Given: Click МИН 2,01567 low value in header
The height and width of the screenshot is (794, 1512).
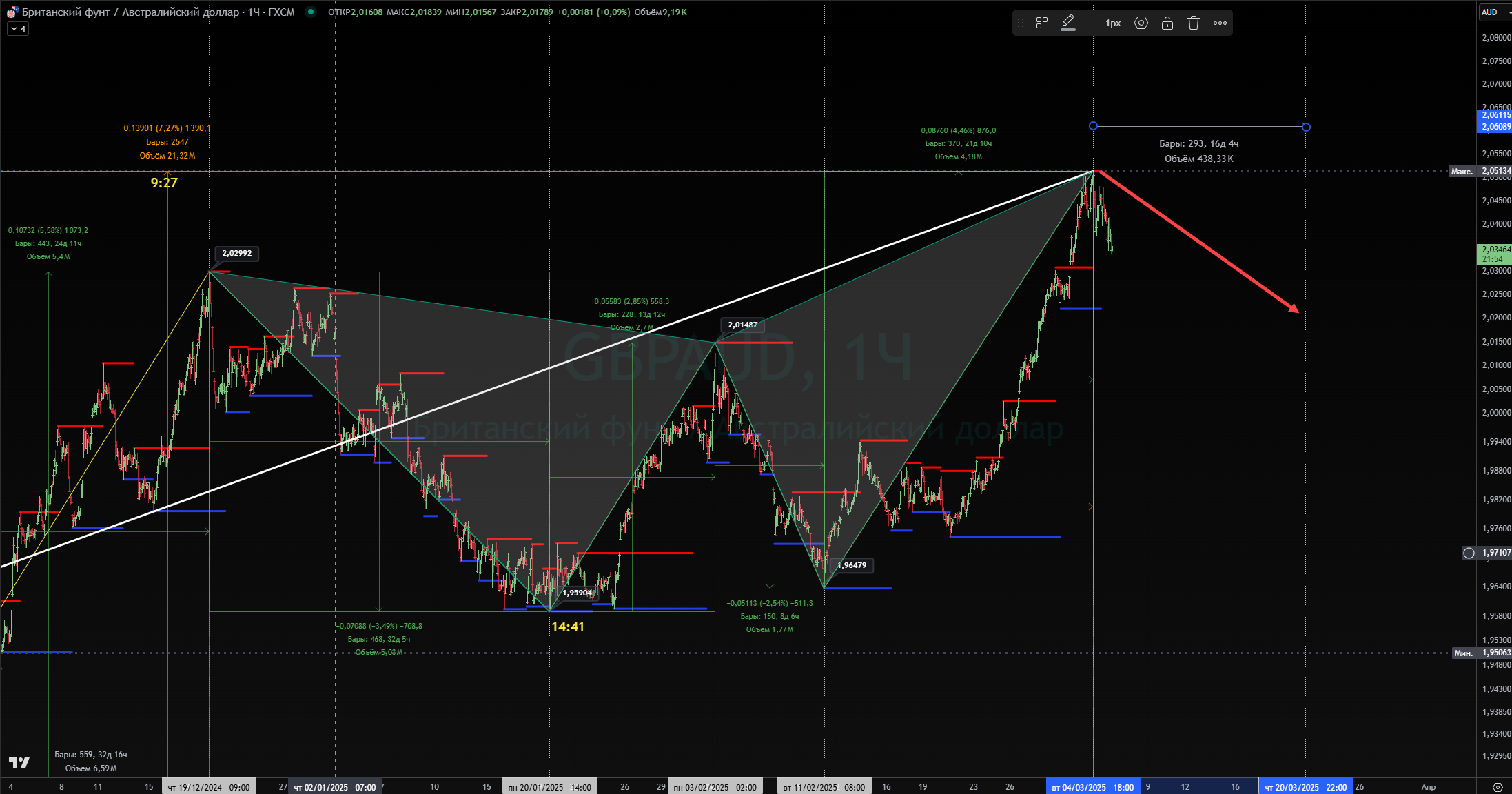Looking at the screenshot, I should point(471,12).
